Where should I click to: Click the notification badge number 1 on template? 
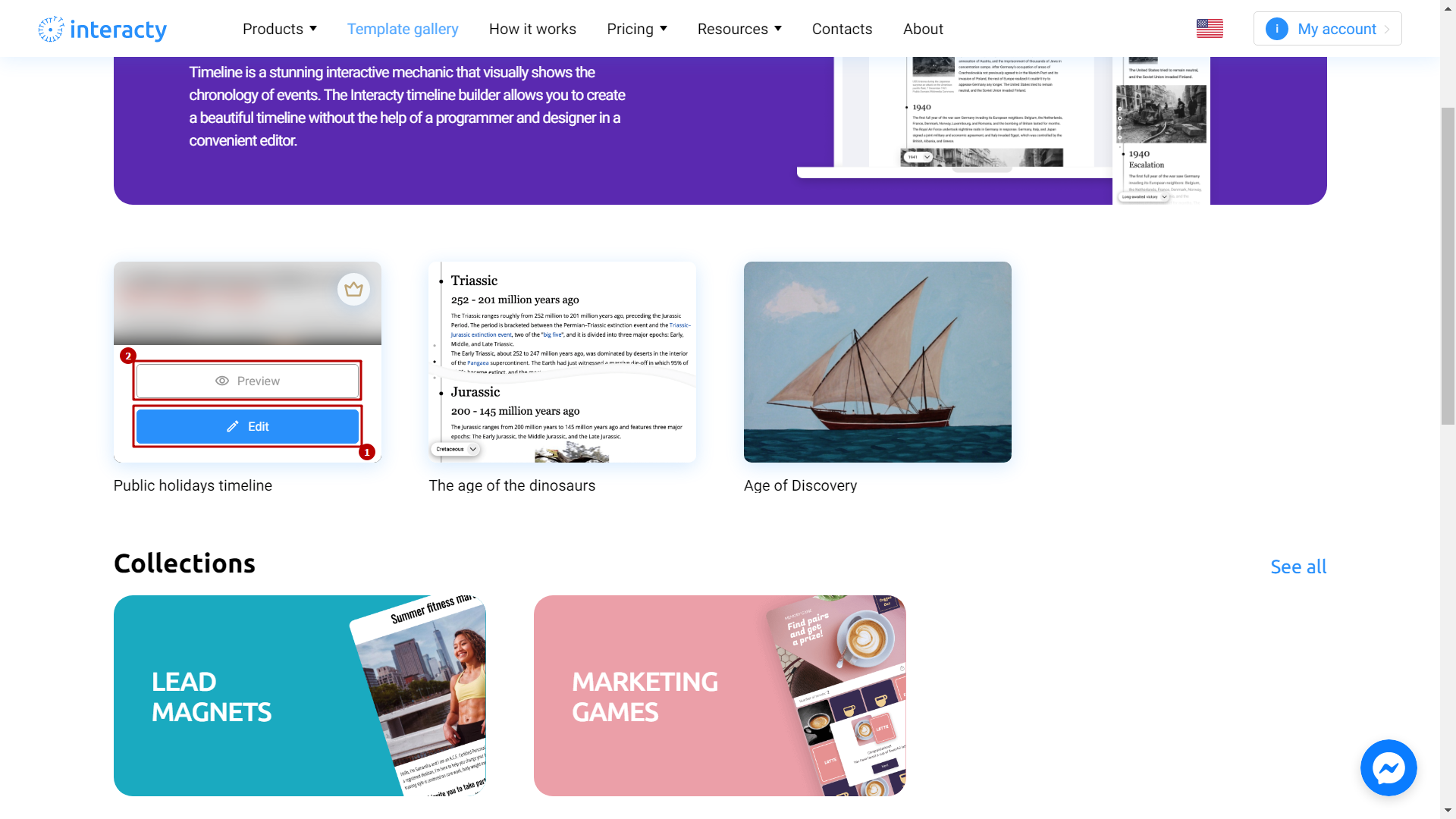(x=366, y=452)
